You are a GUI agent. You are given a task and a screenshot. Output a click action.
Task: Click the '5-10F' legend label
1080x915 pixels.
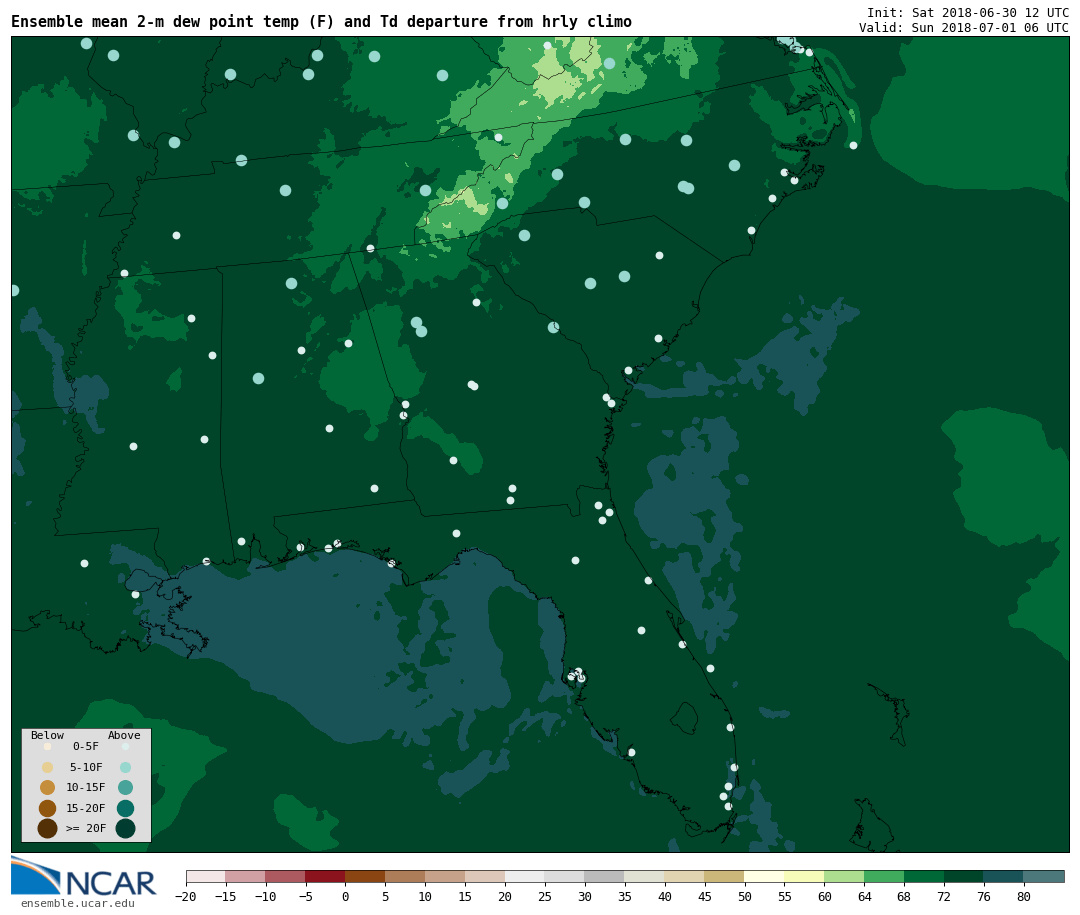point(86,767)
